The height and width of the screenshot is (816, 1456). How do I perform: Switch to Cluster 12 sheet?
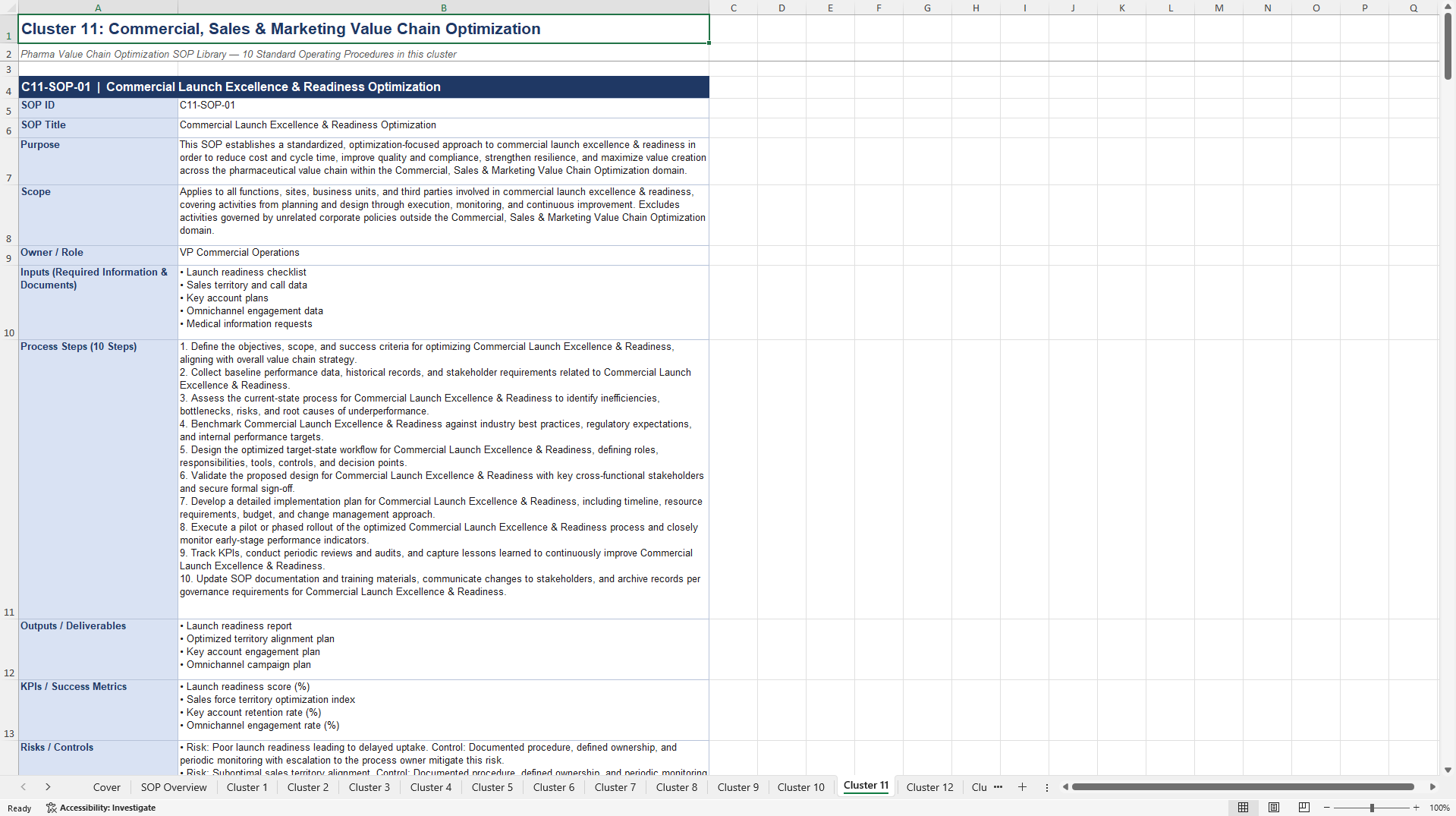click(930, 787)
